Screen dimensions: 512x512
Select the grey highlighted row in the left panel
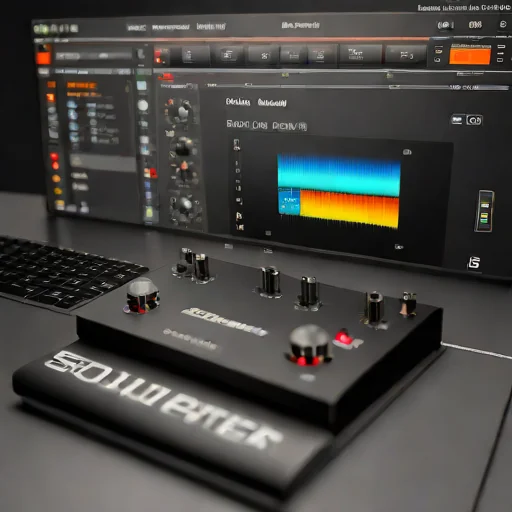[103, 163]
